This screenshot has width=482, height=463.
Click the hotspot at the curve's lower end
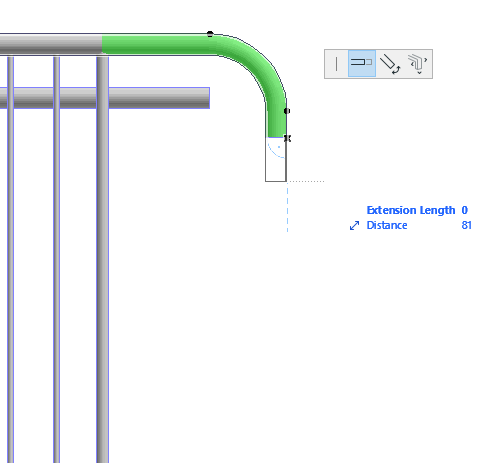287,111
